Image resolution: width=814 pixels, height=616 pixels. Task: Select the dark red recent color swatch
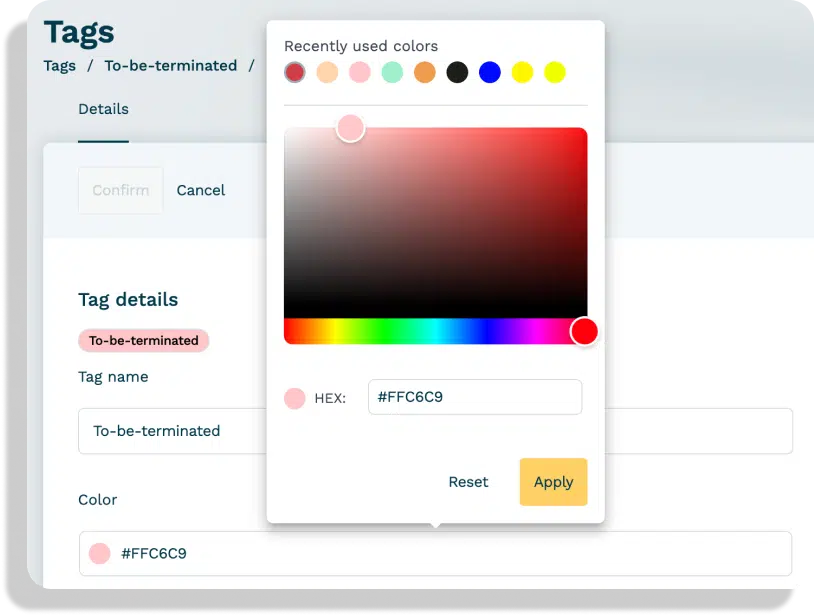[295, 72]
